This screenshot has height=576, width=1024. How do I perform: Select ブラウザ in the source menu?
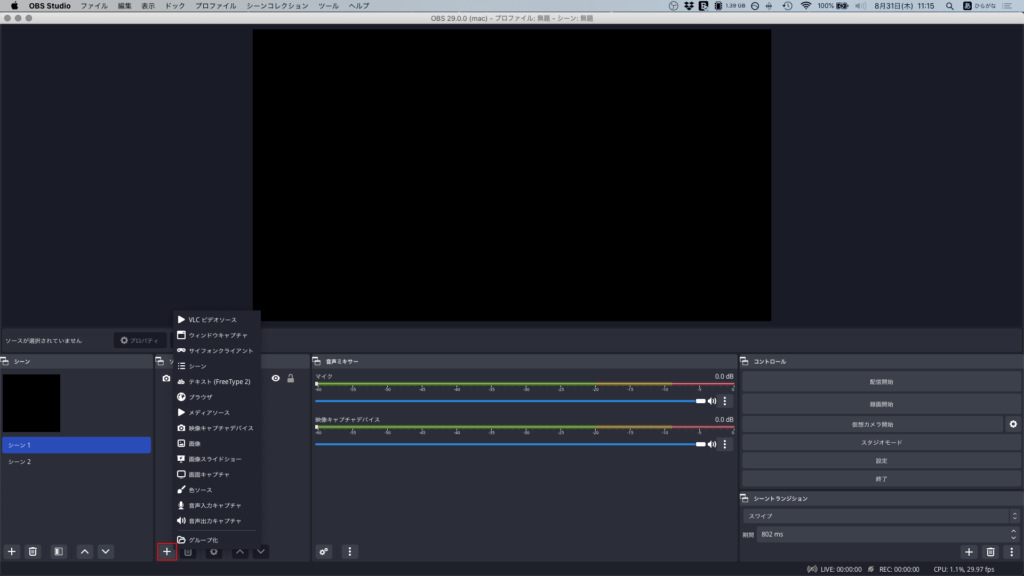coord(200,397)
